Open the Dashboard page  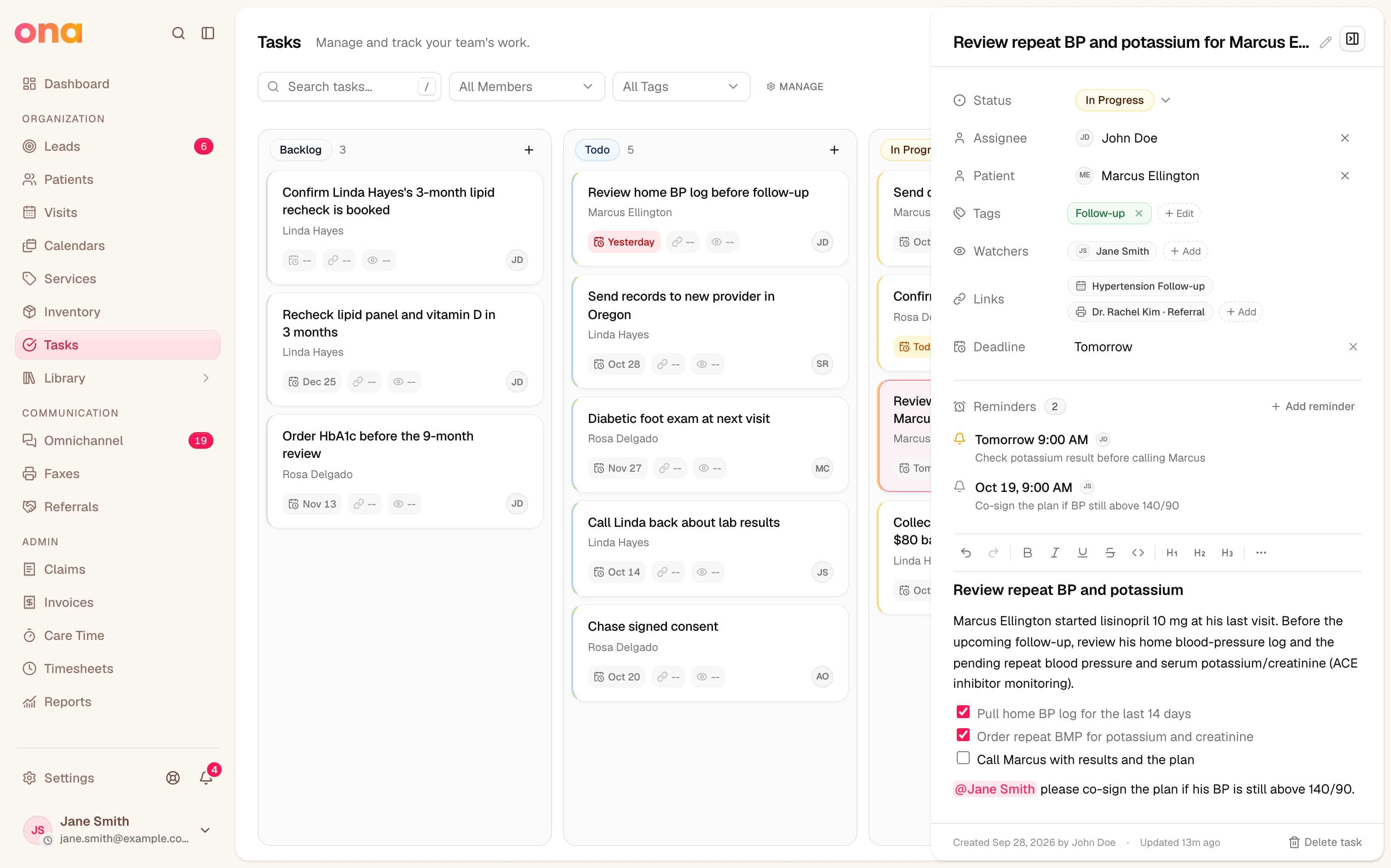tap(118, 84)
